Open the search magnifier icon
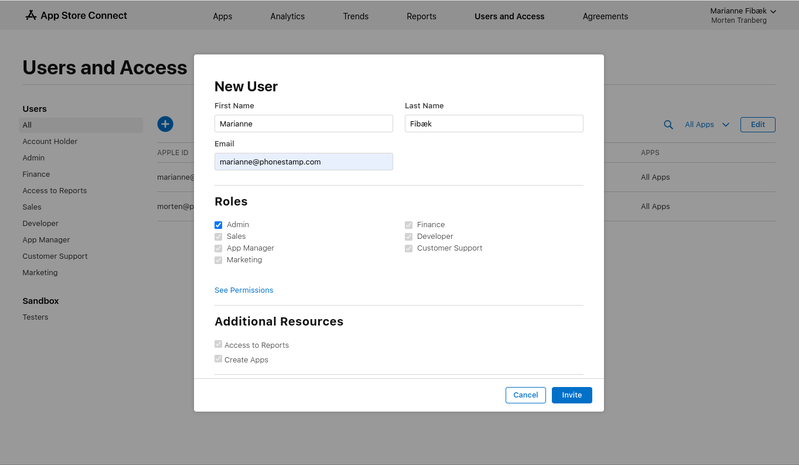Screen dimensions: 799x465 pyautogui.click(x=668, y=125)
